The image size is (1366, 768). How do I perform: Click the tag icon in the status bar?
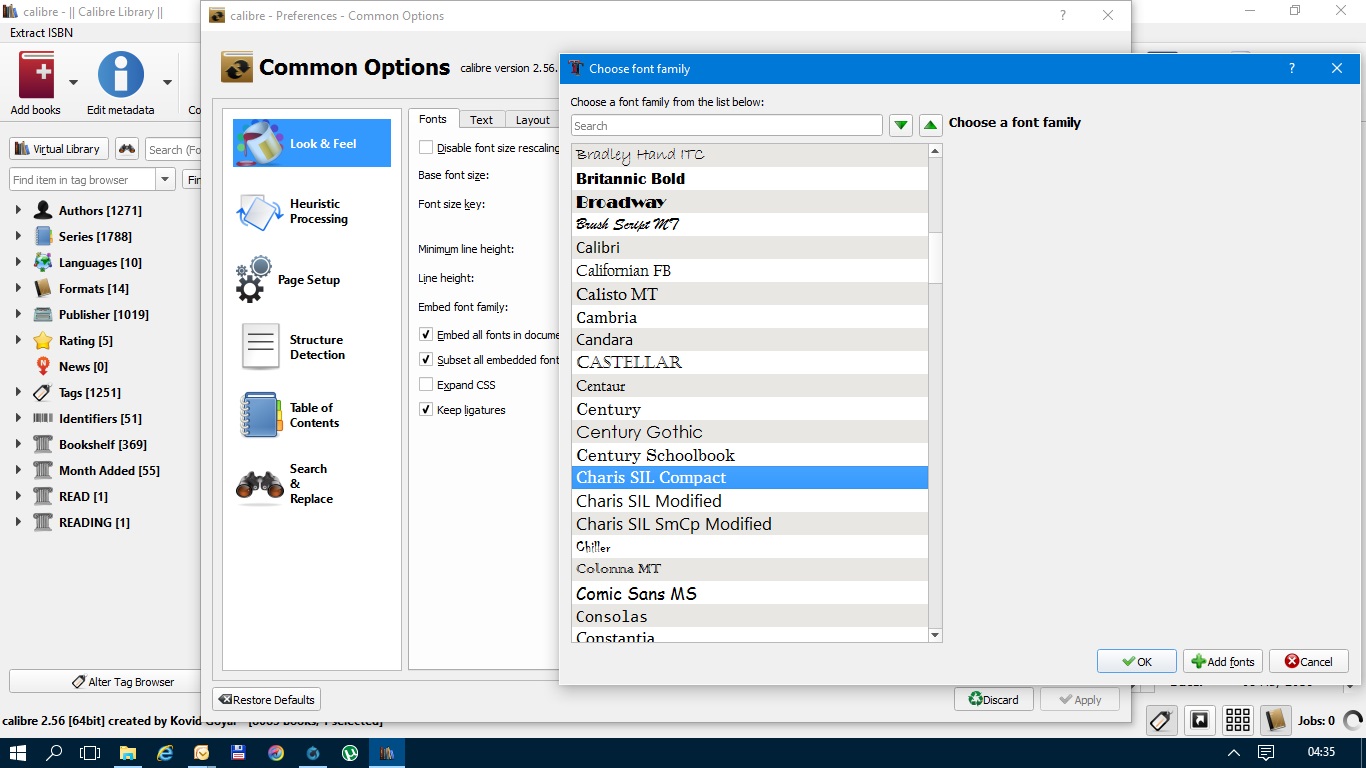pos(1161,720)
